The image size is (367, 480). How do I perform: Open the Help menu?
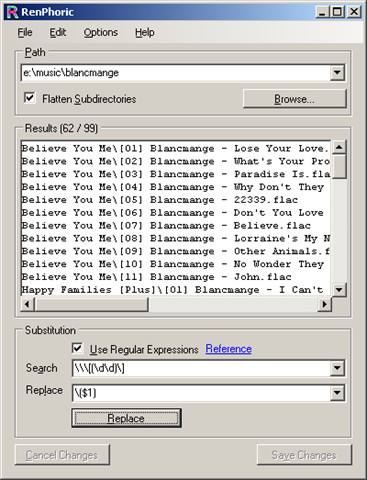[x=144, y=32]
